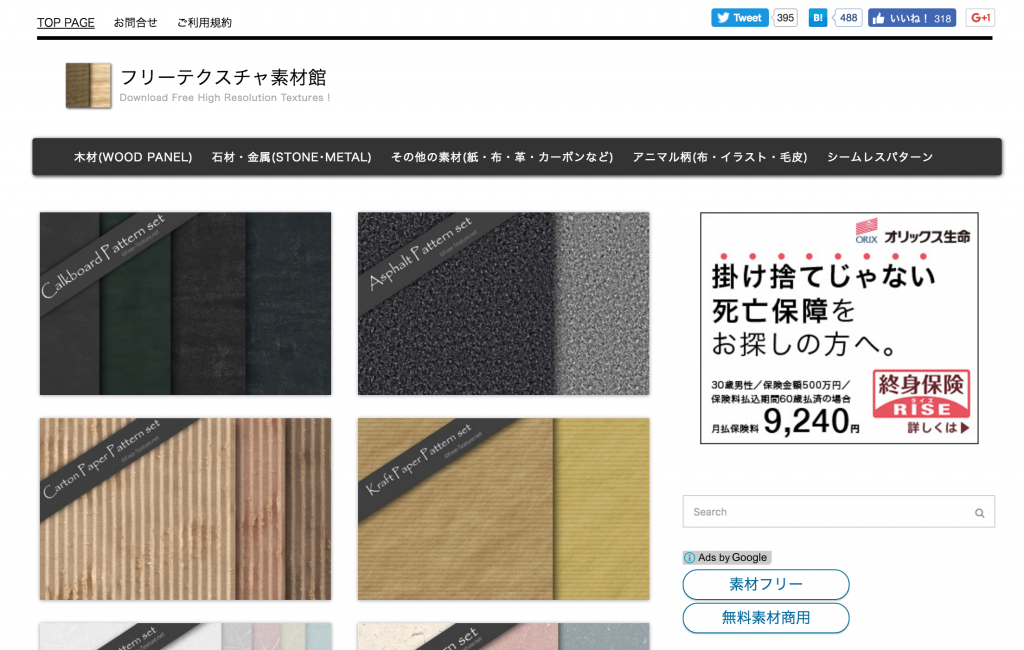
Task: Click the Tweet share button
Action: tap(739, 18)
